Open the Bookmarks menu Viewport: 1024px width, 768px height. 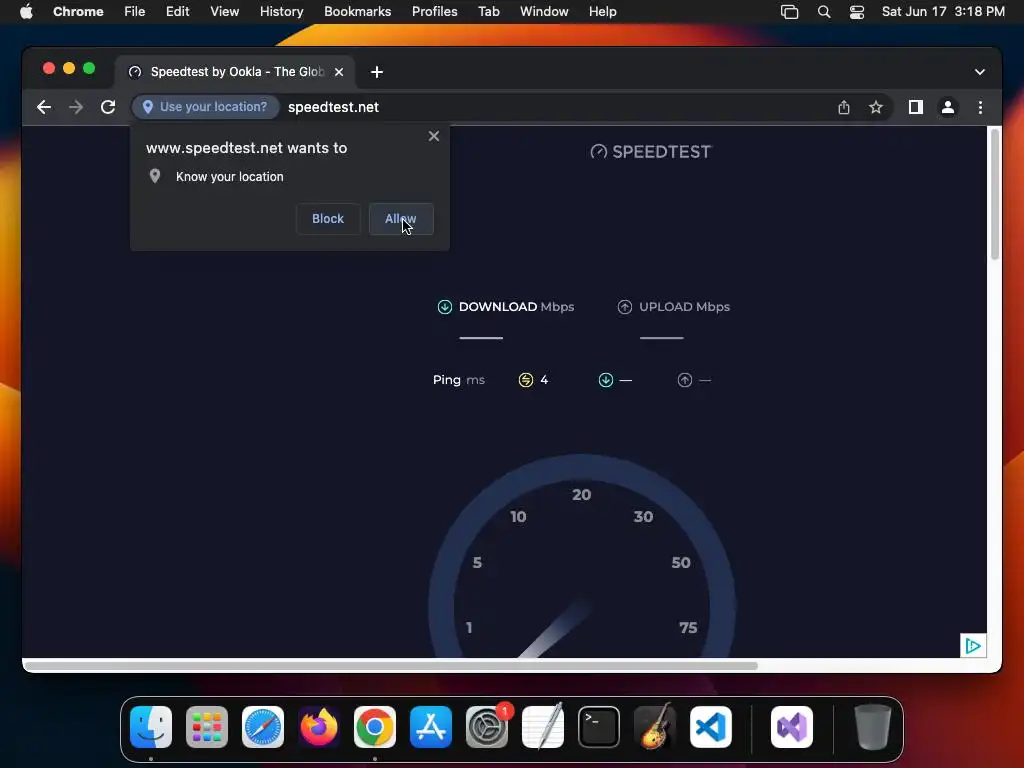(357, 12)
